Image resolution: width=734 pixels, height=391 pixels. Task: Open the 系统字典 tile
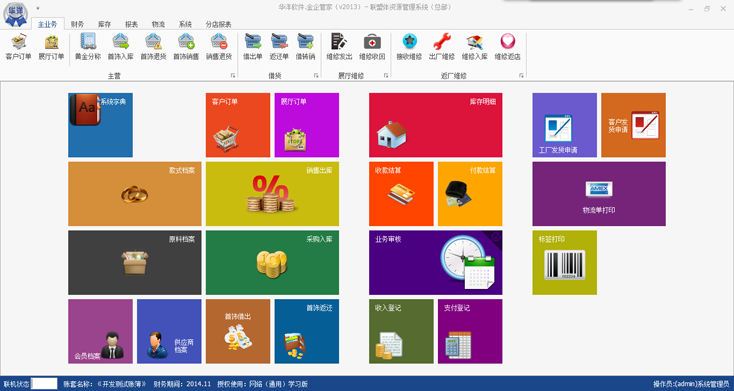pyautogui.click(x=100, y=125)
